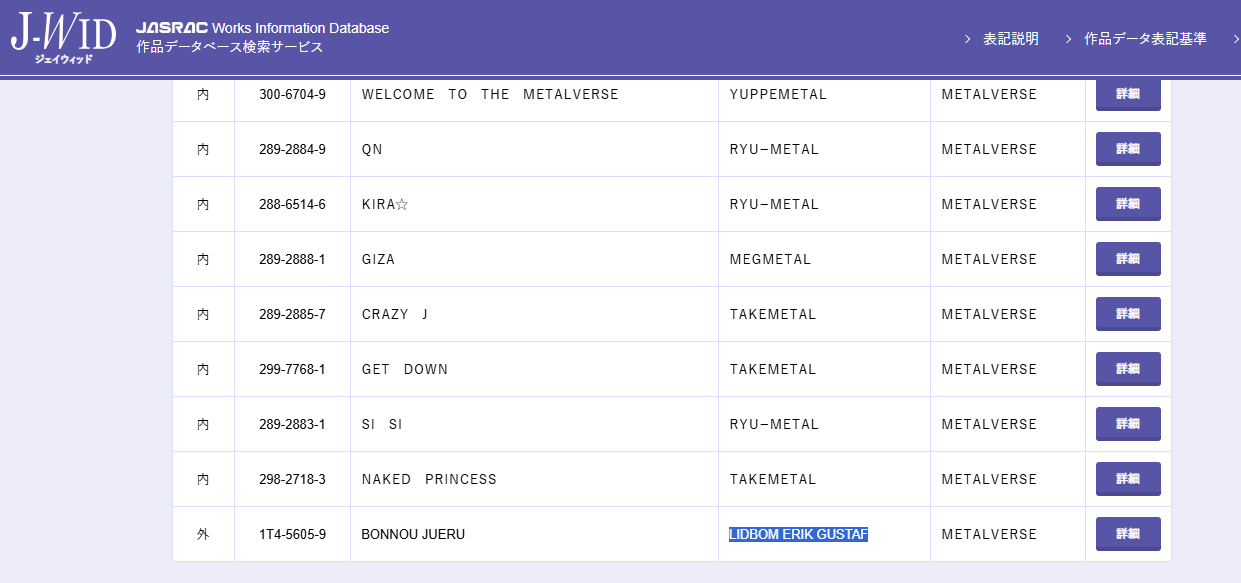Click the highlighted LIDBOM ERIK GUSTAF text
This screenshot has width=1241, height=583.
[798, 534]
